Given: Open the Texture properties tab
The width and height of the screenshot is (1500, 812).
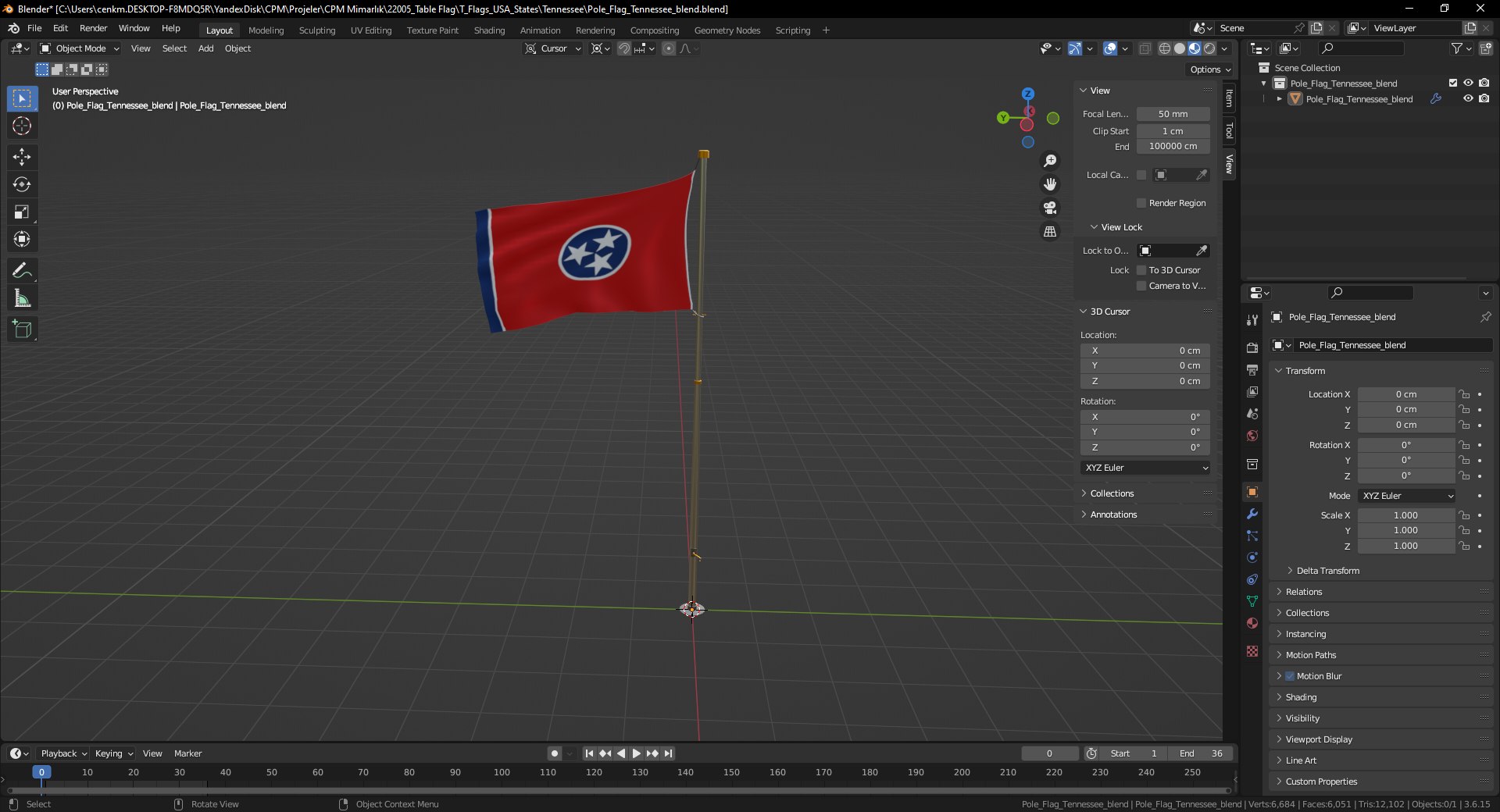Looking at the screenshot, I should click(x=1252, y=651).
